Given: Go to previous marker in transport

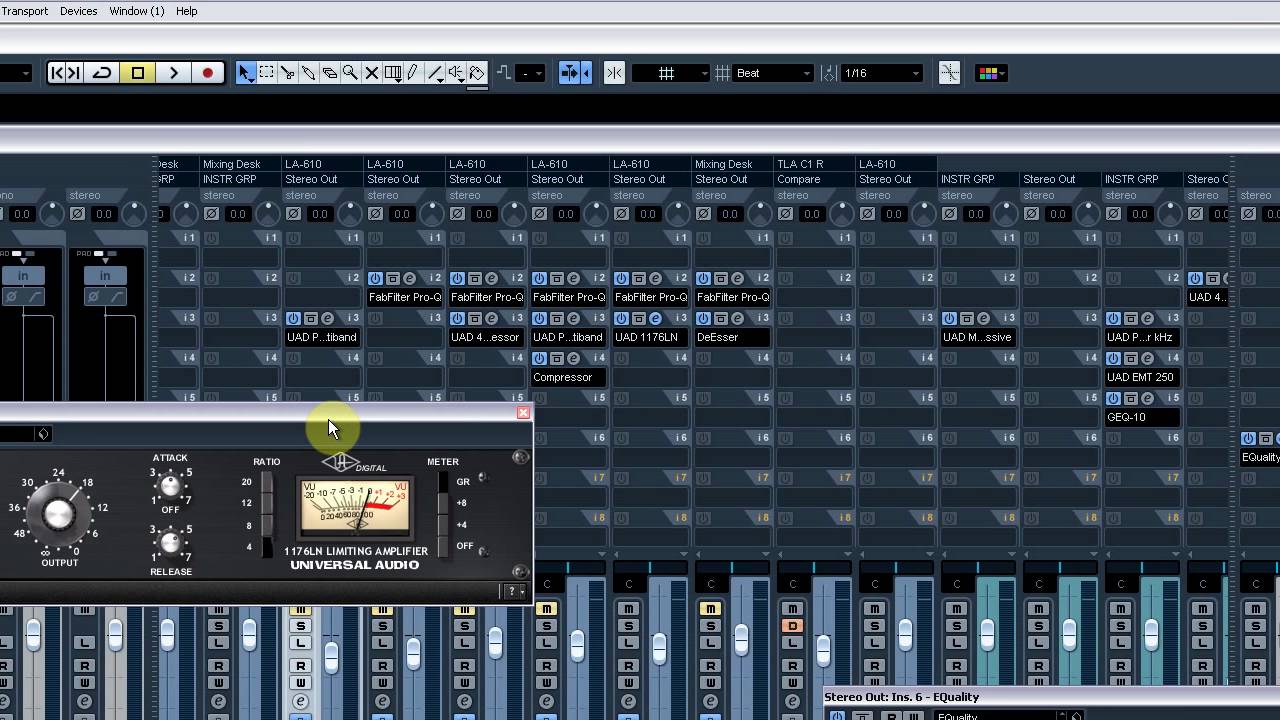Looking at the screenshot, I should tap(58, 73).
